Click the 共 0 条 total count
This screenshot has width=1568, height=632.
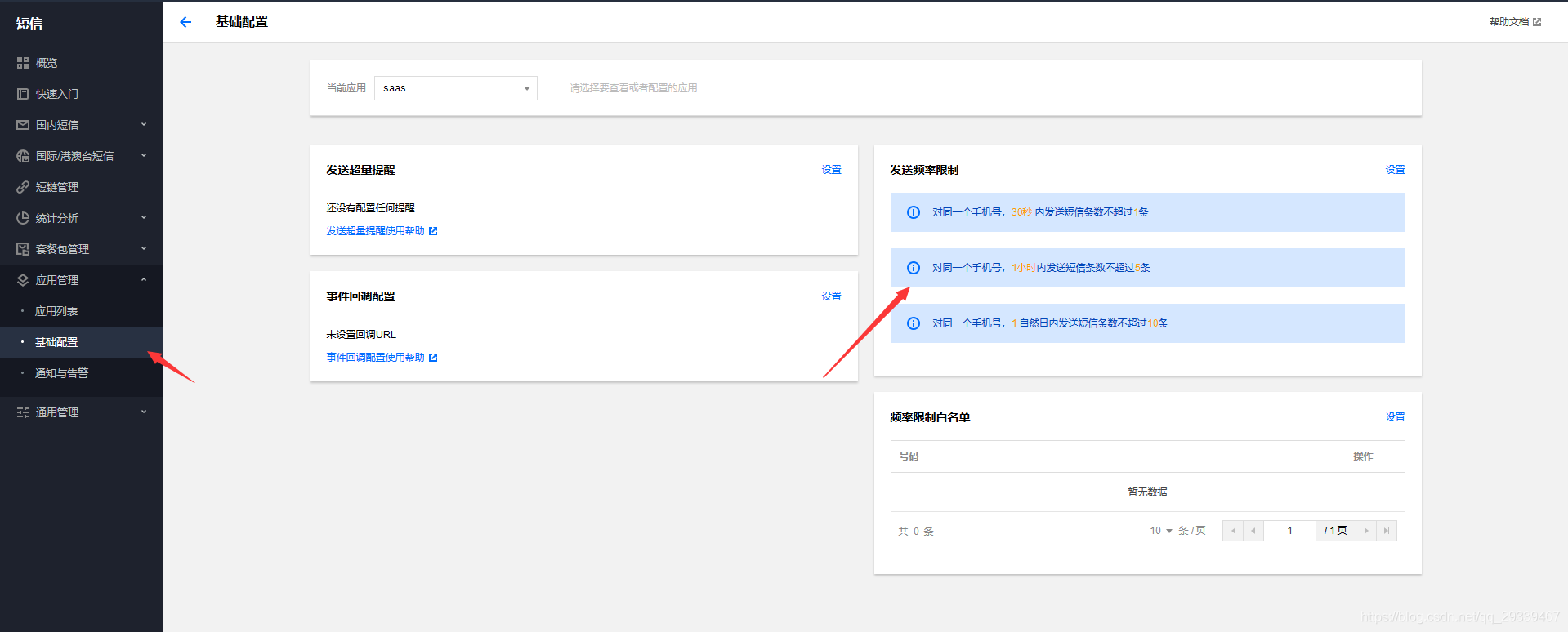[916, 532]
